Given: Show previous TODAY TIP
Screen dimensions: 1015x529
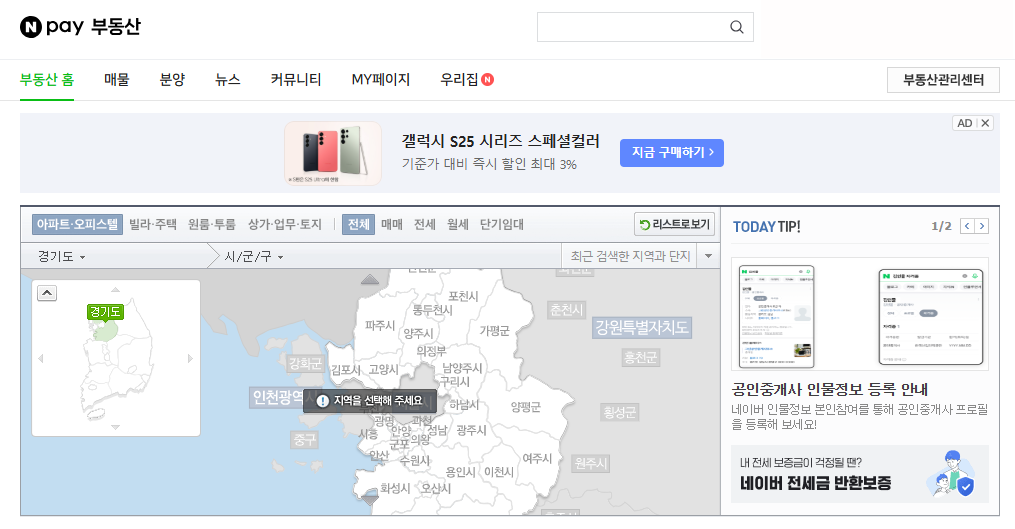Looking at the screenshot, I should pyautogui.click(x=967, y=226).
